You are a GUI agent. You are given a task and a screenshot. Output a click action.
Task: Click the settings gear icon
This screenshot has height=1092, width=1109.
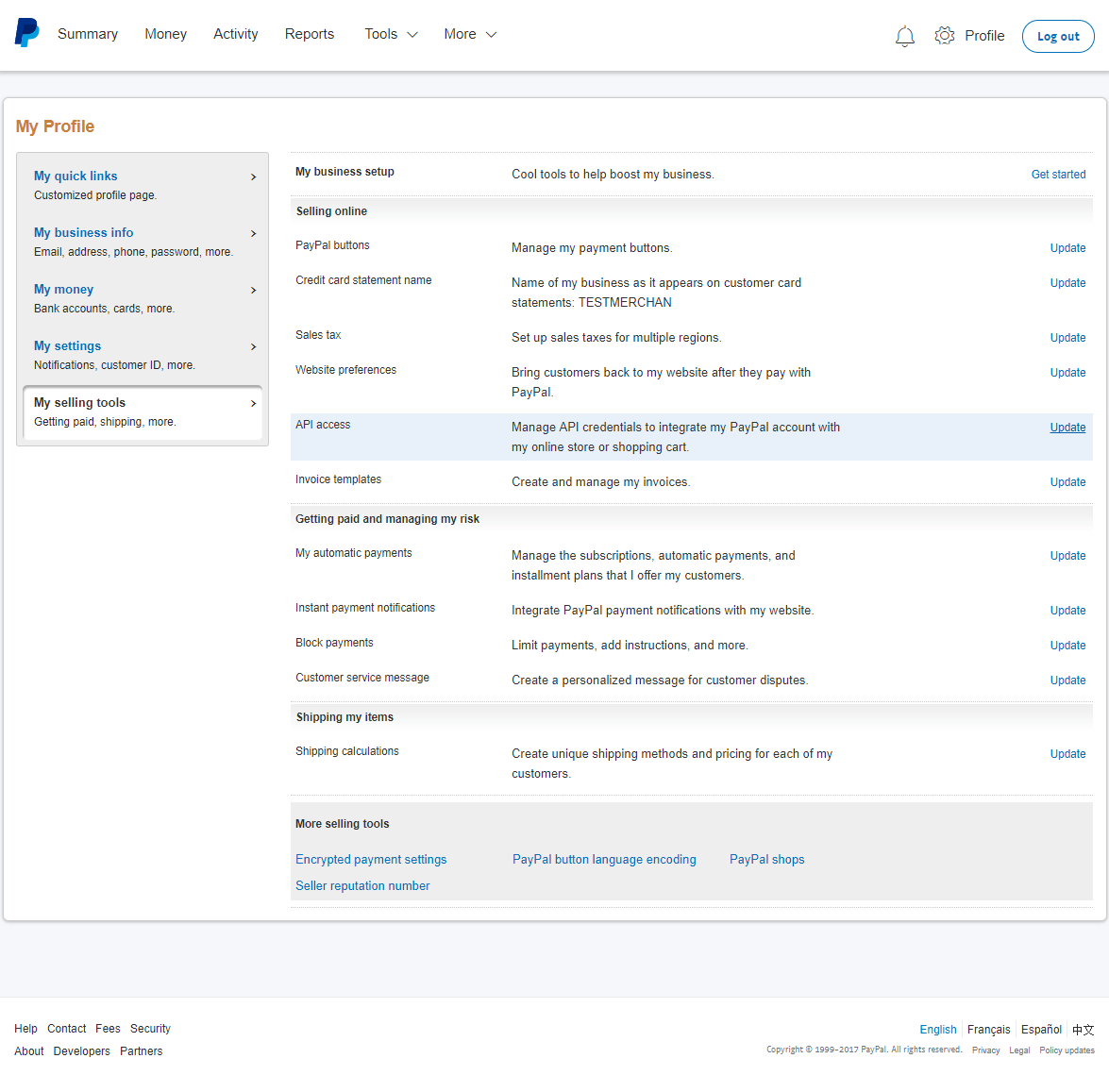pos(944,35)
